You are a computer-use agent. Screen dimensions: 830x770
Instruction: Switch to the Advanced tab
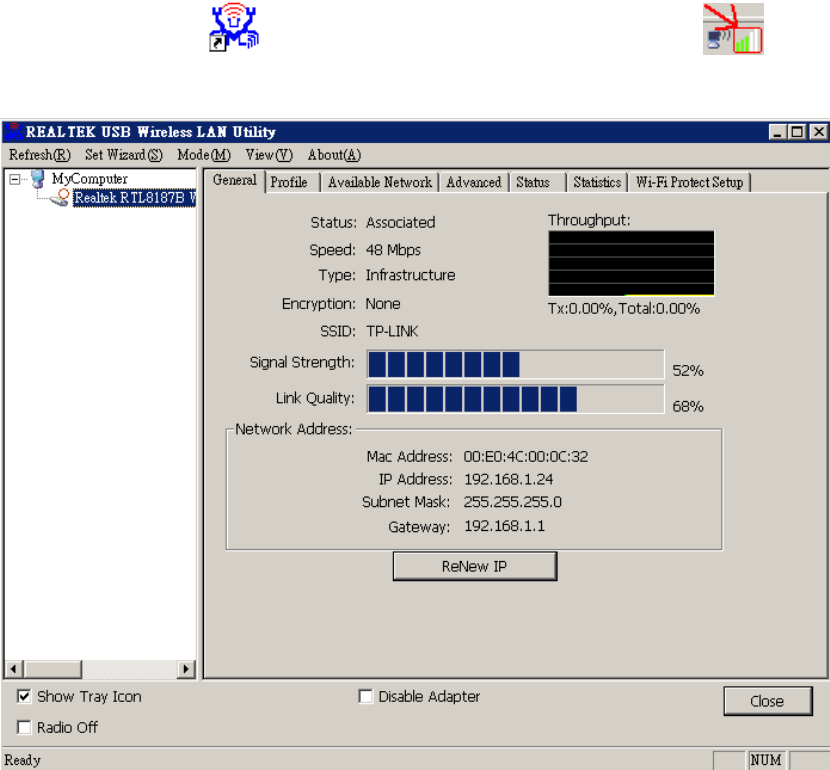click(x=473, y=182)
